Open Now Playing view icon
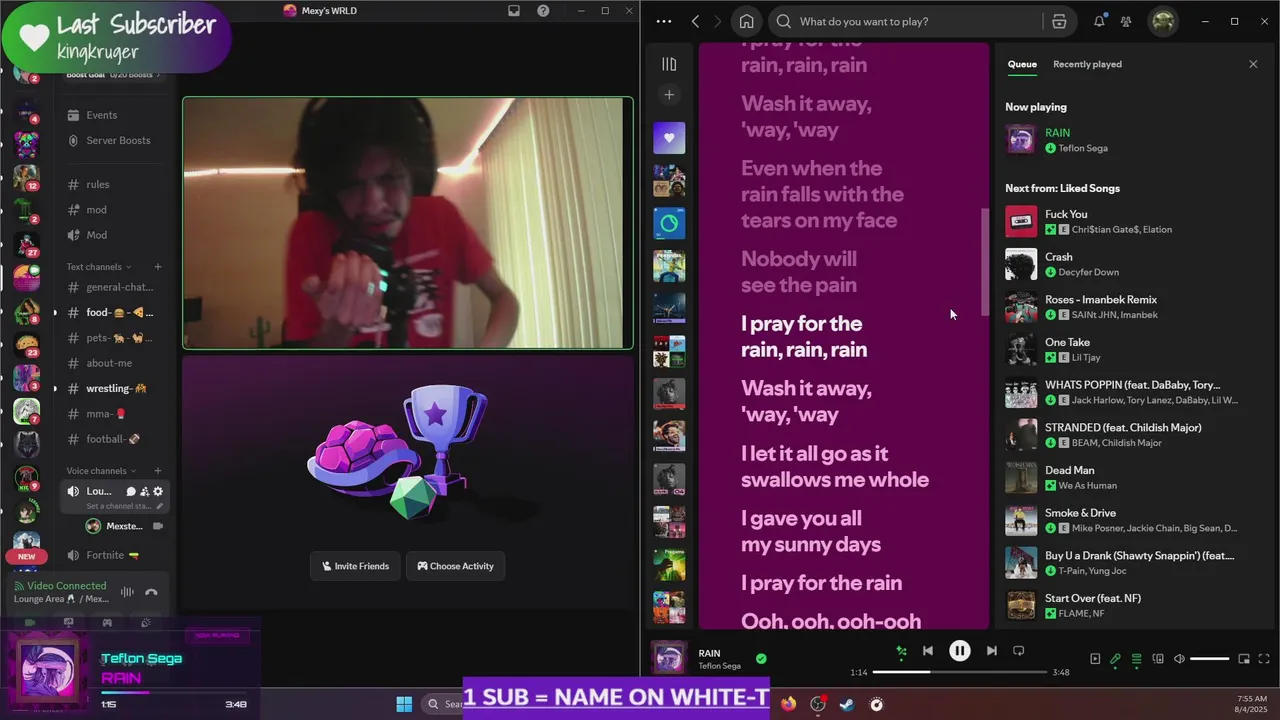The width and height of the screenshot is (1280, 720). tap(1095, 659)
